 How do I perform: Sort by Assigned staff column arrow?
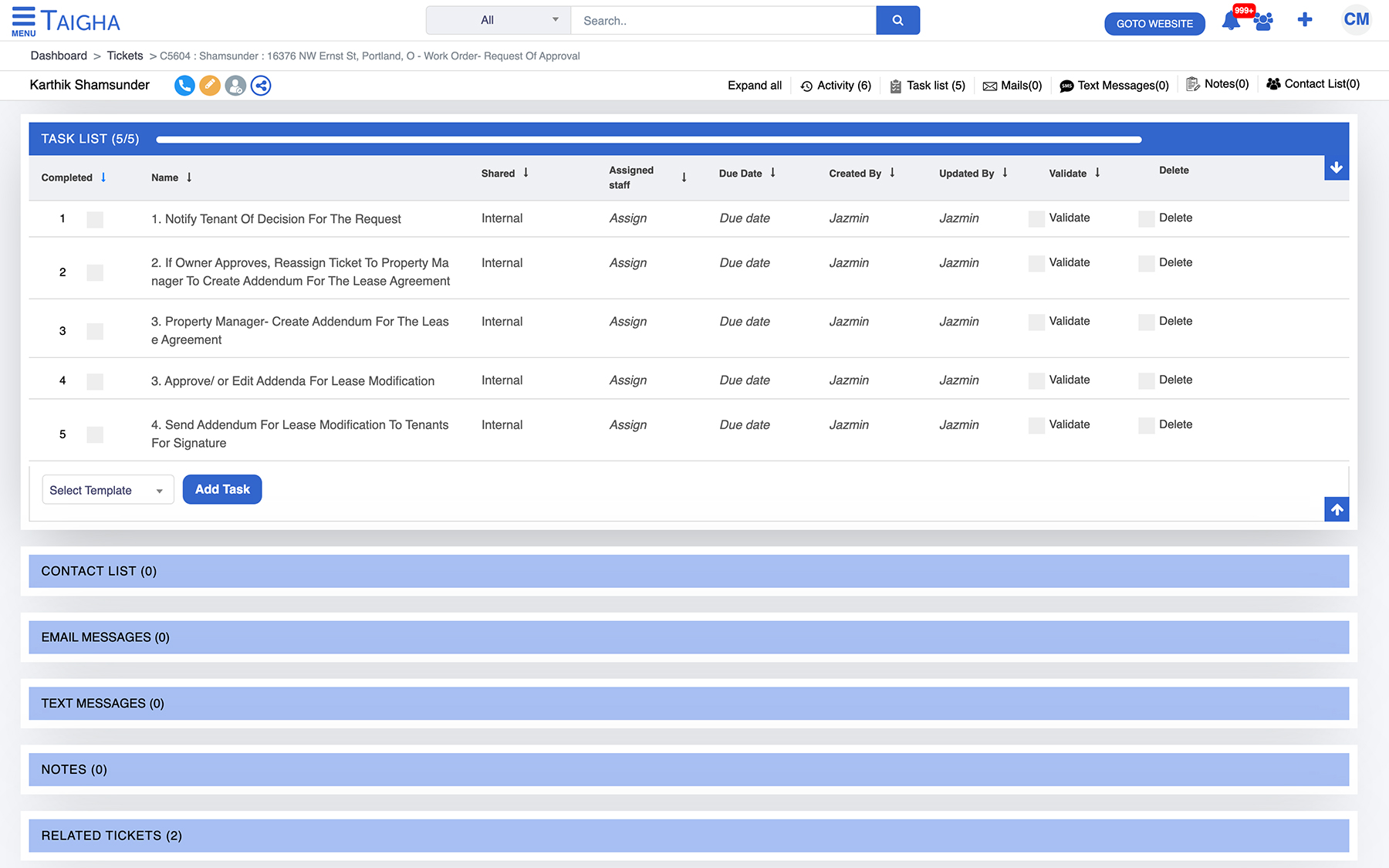[684, 177]
